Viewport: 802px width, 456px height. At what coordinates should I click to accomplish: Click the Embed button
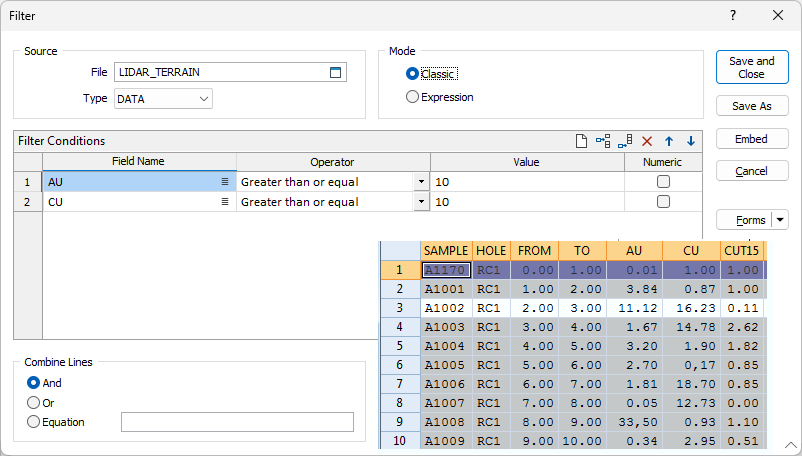point(752,139)
